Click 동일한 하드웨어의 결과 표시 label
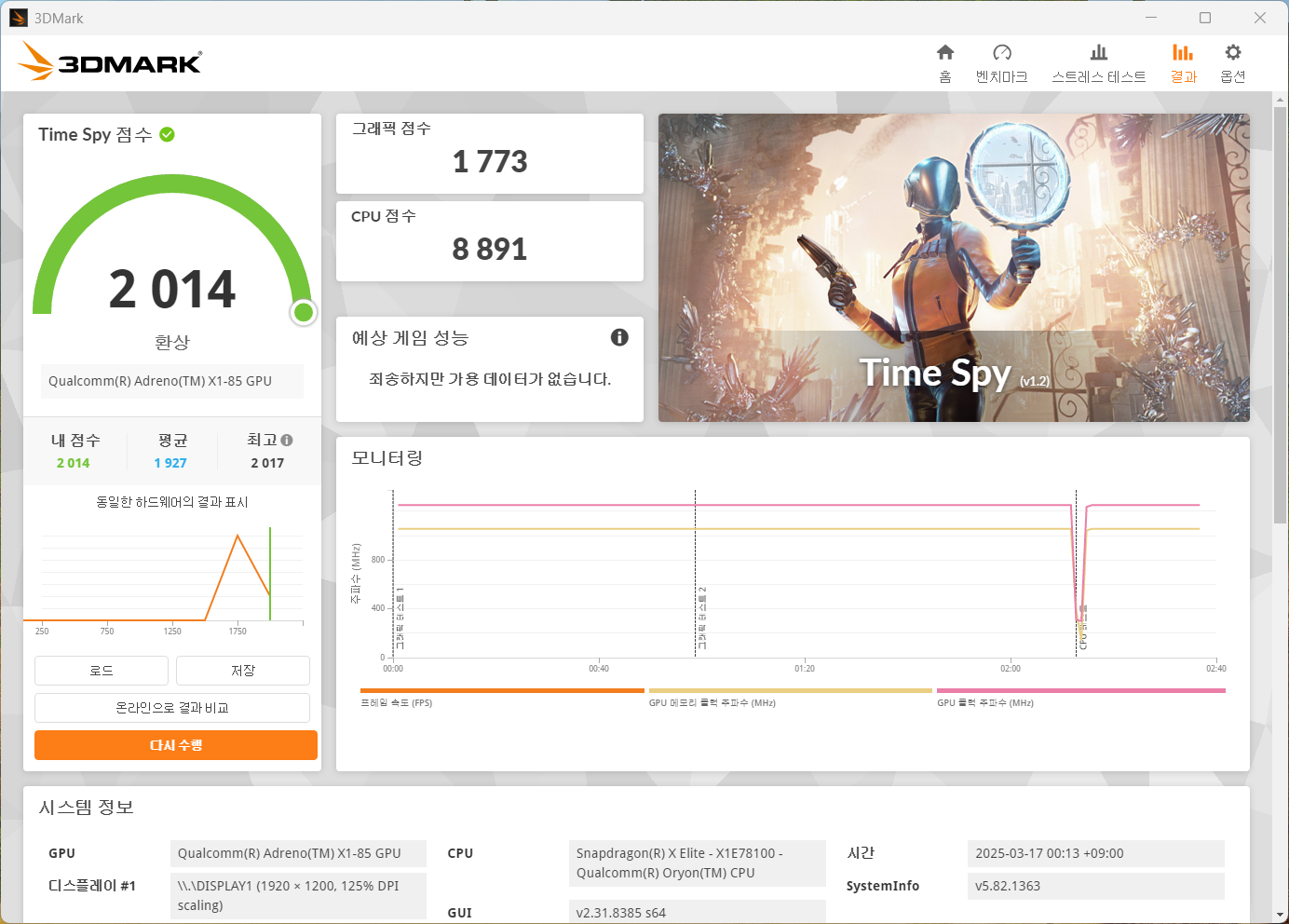1289x924 pixels. click(172, 502)
